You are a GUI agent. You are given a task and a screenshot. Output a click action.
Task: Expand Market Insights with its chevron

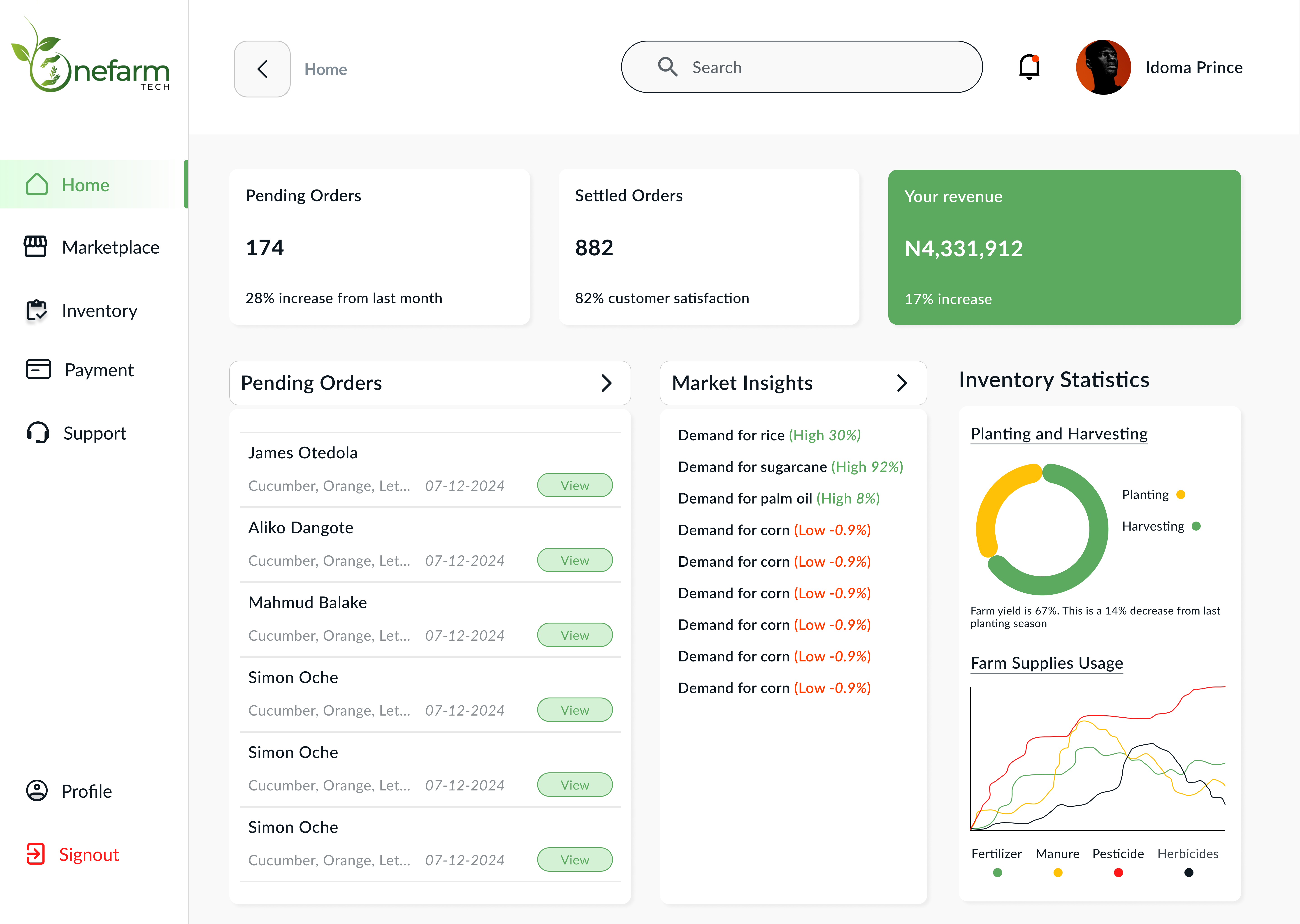(x=902, y=383)
